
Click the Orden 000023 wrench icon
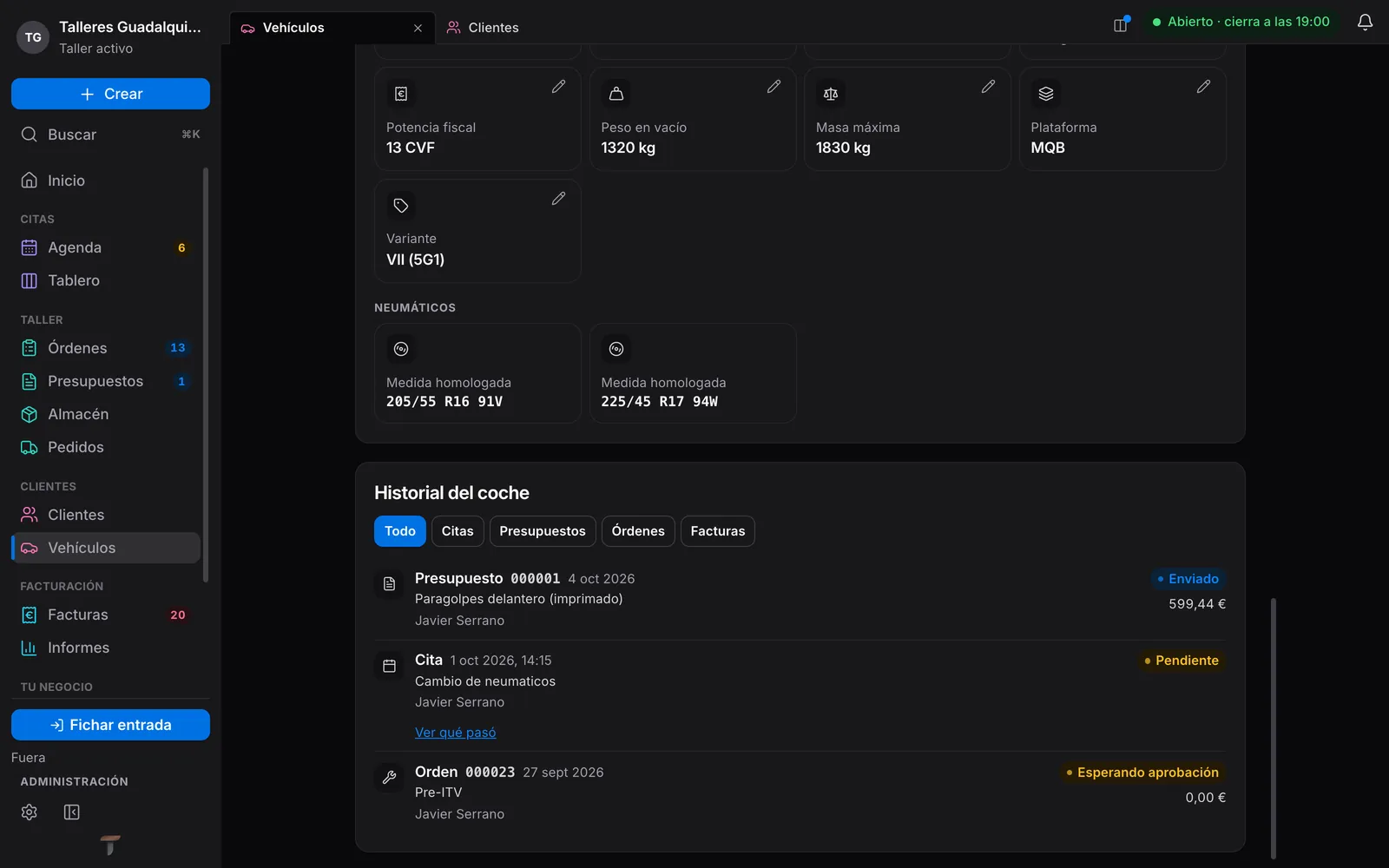(x=389, y=778)
